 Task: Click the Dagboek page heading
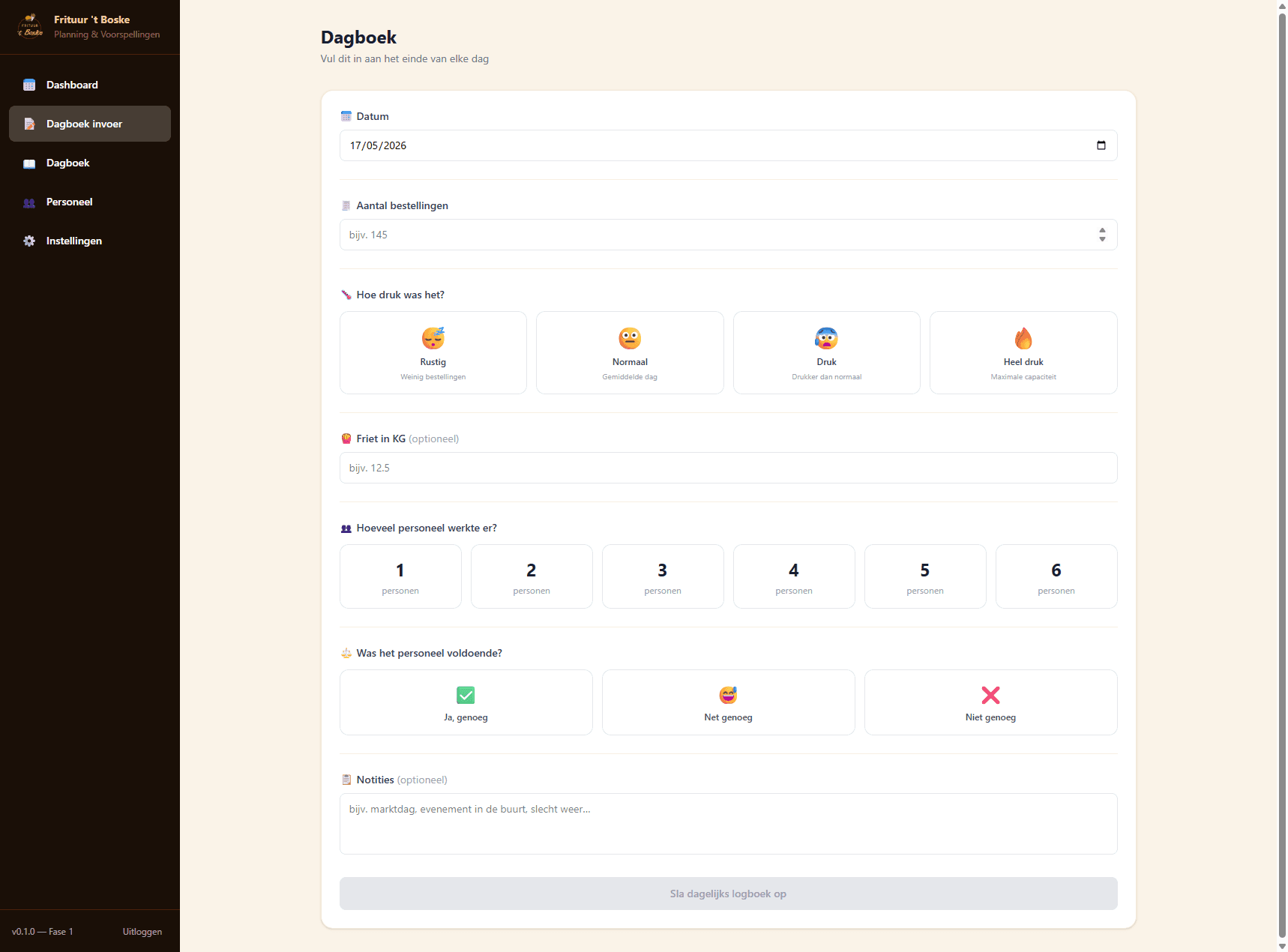coord(358,37)
